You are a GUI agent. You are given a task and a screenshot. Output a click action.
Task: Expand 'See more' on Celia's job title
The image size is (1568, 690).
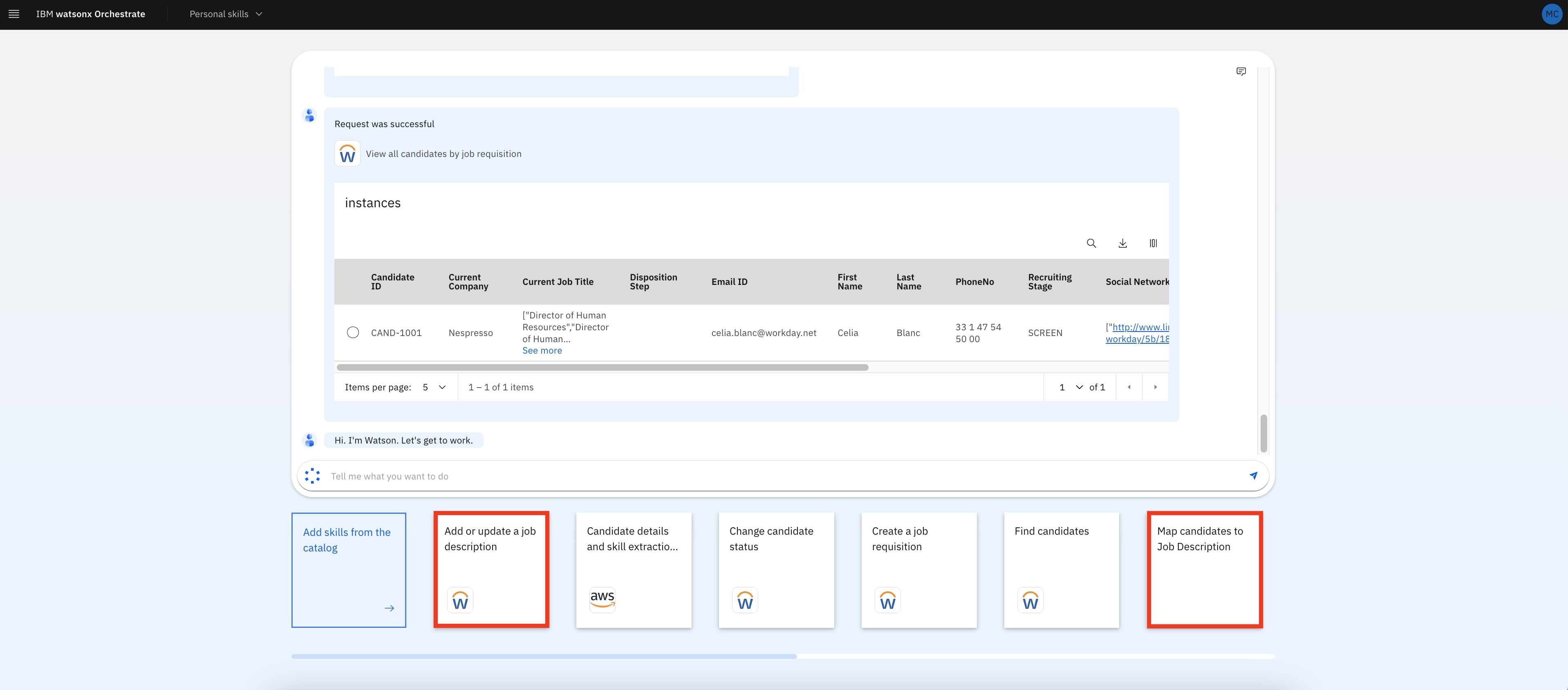click(x=542, y=350)
